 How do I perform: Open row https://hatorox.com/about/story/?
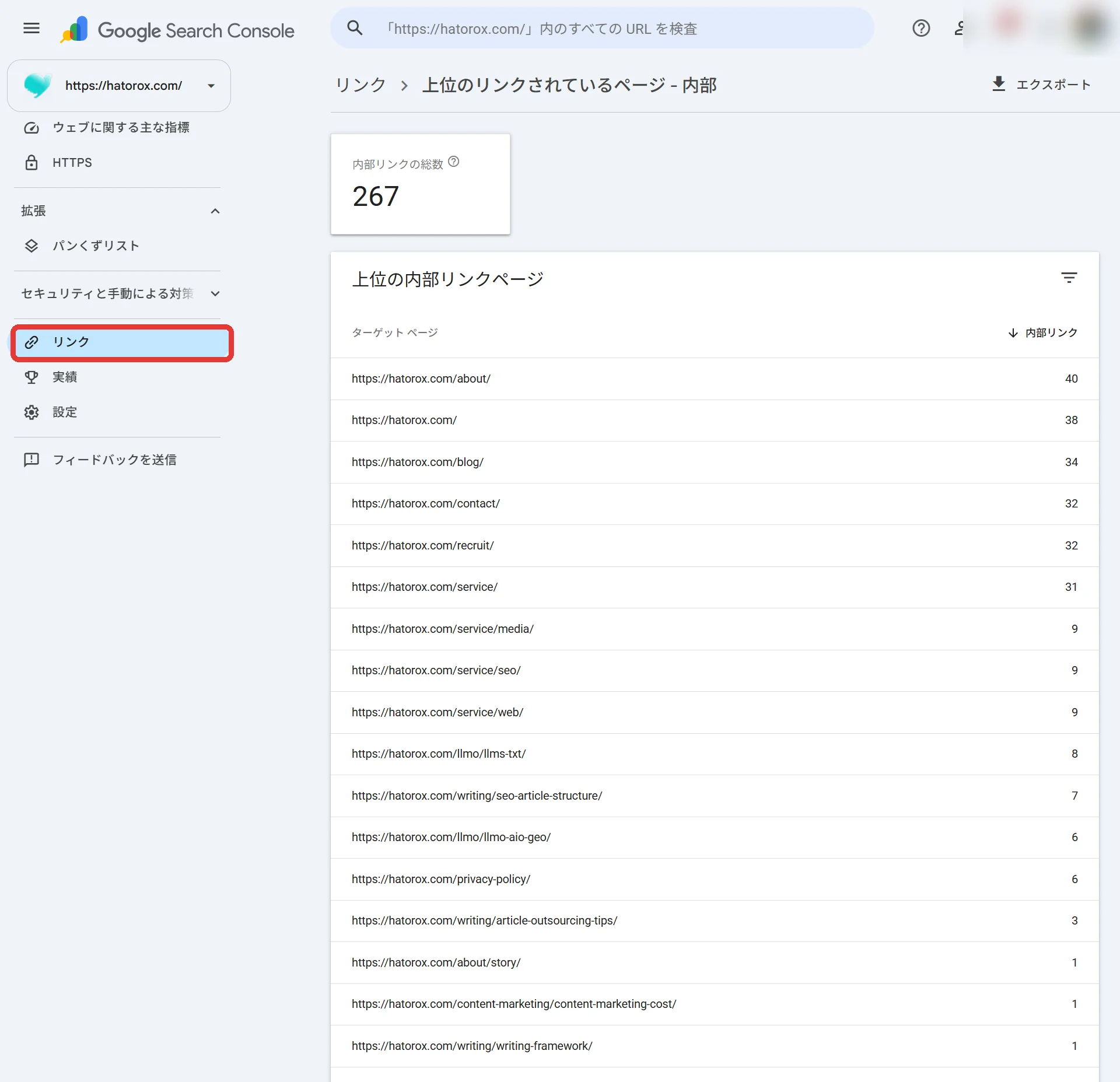point(715,962)
